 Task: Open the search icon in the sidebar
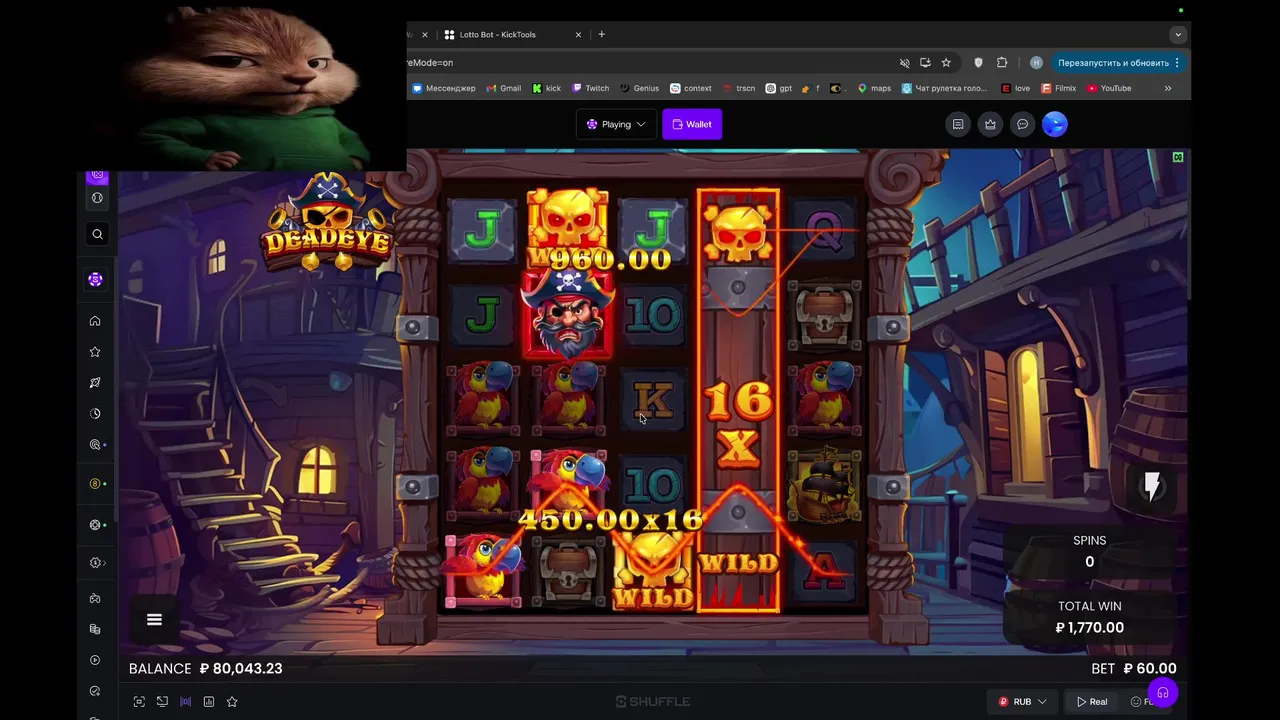(x=97, y=234)
